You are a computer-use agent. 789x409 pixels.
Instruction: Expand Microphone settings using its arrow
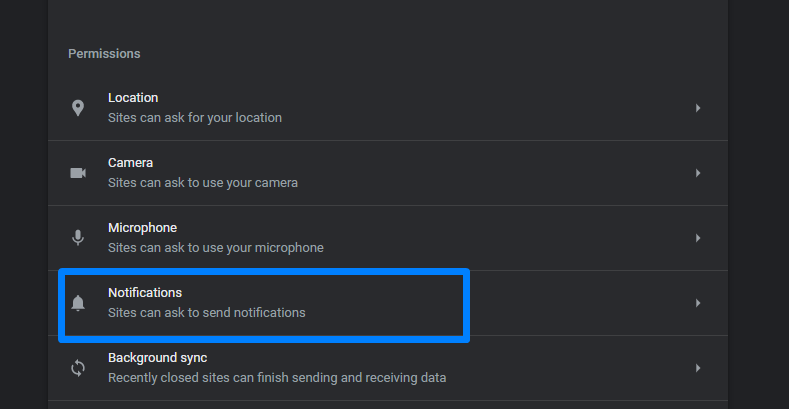(698, 238)
